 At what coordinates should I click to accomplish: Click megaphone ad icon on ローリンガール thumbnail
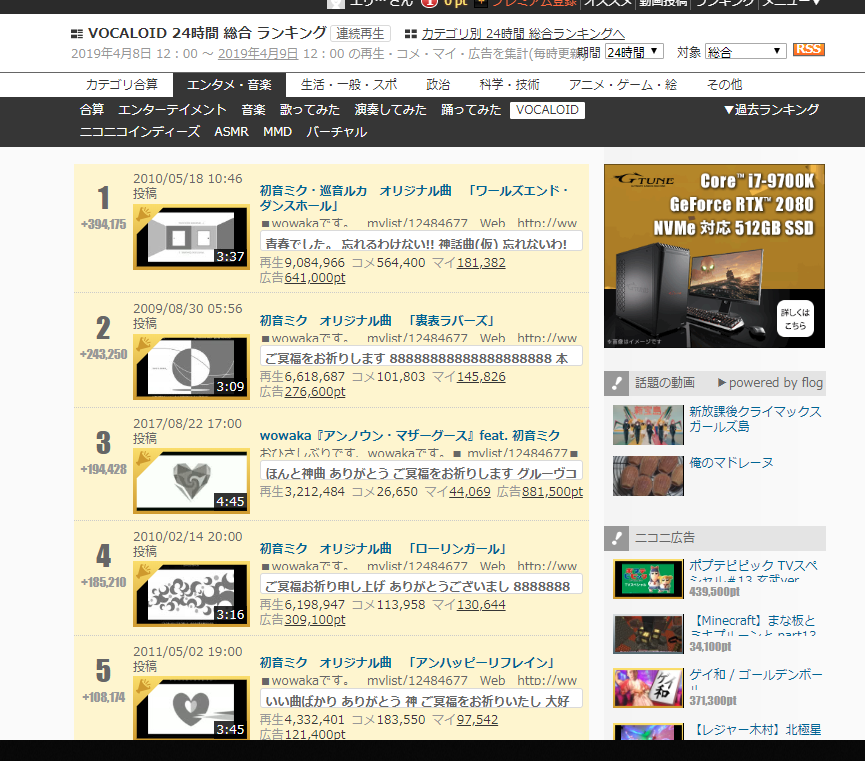pos(144,571)
